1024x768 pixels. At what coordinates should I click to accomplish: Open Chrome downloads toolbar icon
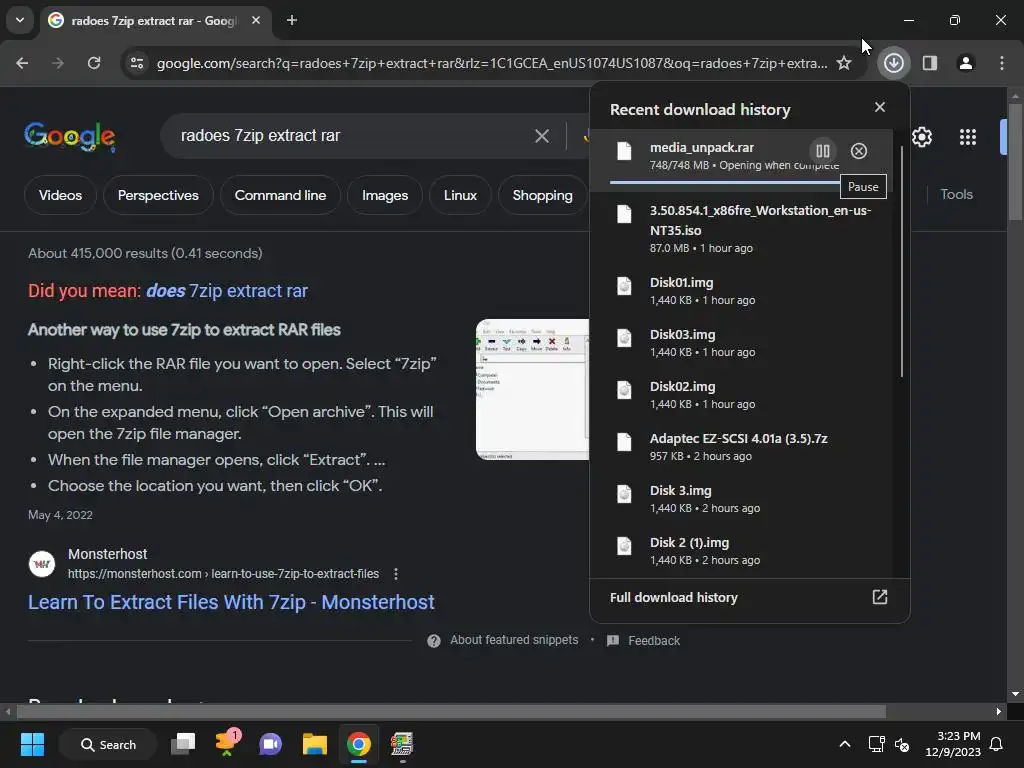(x=893, y=63)
